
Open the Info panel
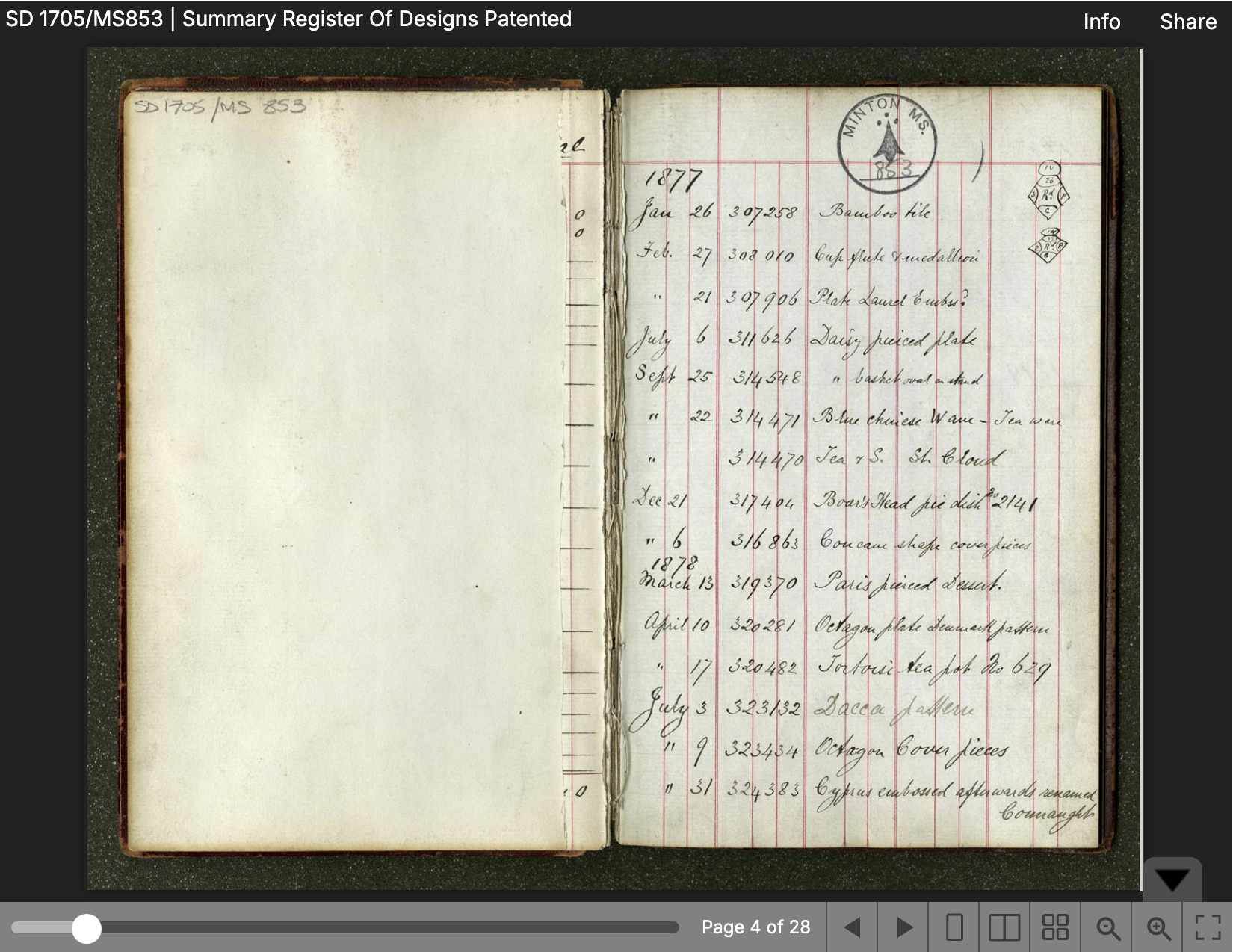click(1101, 22)
